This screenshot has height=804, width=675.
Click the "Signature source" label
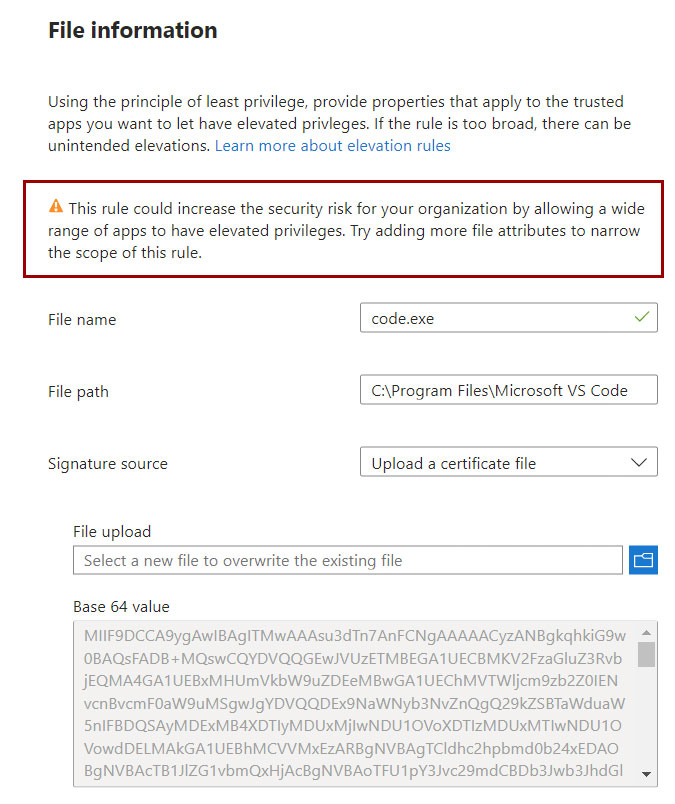[108, 464]
